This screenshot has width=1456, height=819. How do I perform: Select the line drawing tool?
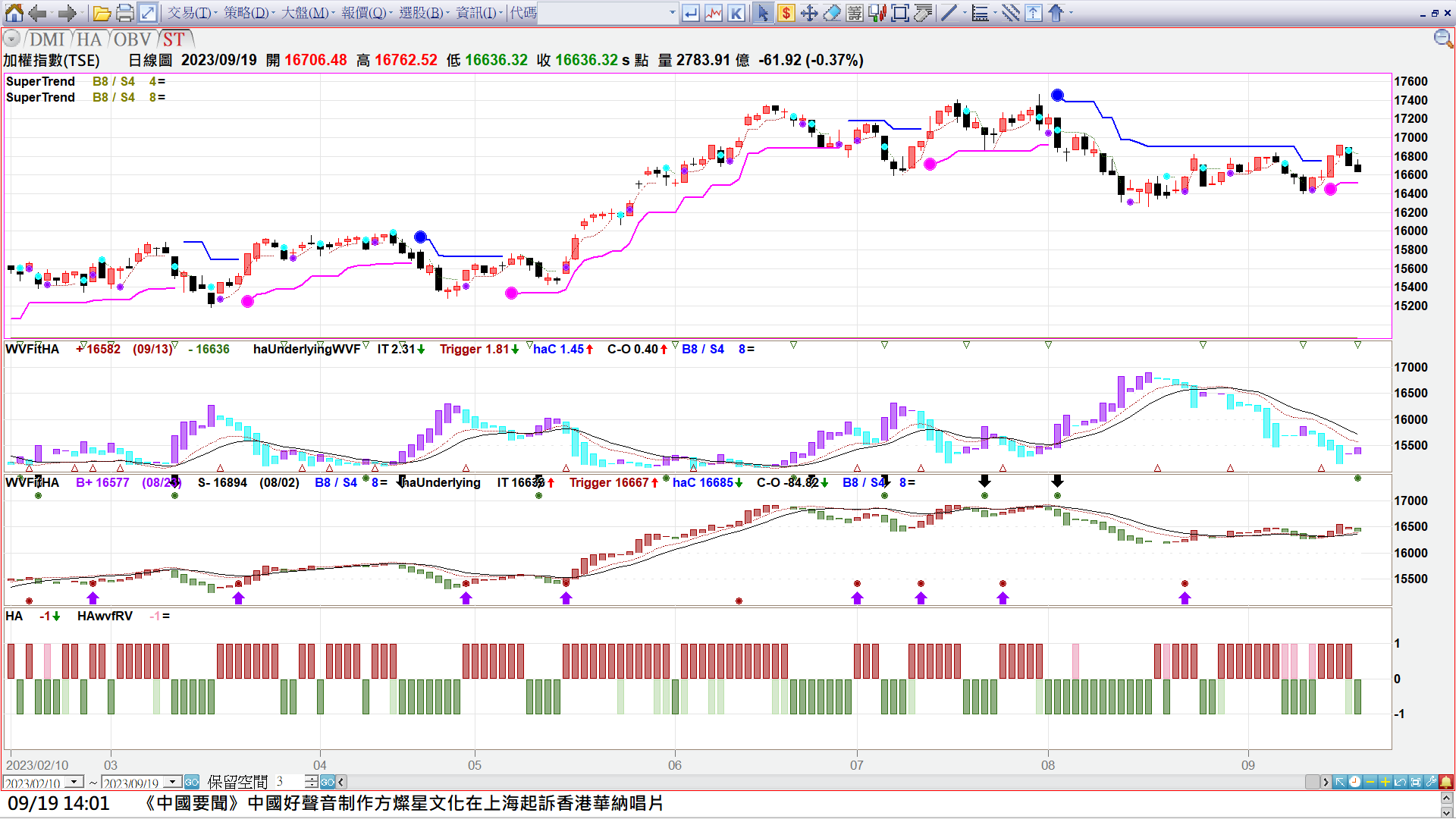pyautogui.click(x=949, y=13)
